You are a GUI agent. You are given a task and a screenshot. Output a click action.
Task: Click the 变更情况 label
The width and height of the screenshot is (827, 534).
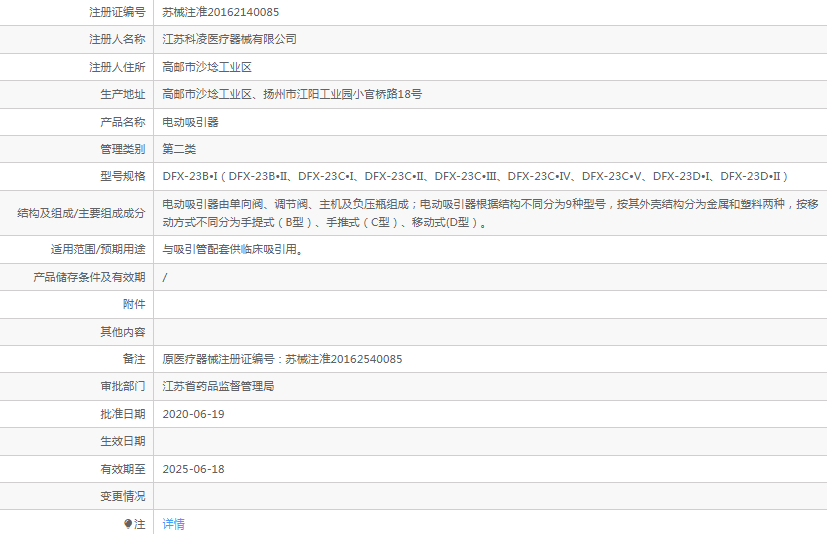tap(123, 496)
